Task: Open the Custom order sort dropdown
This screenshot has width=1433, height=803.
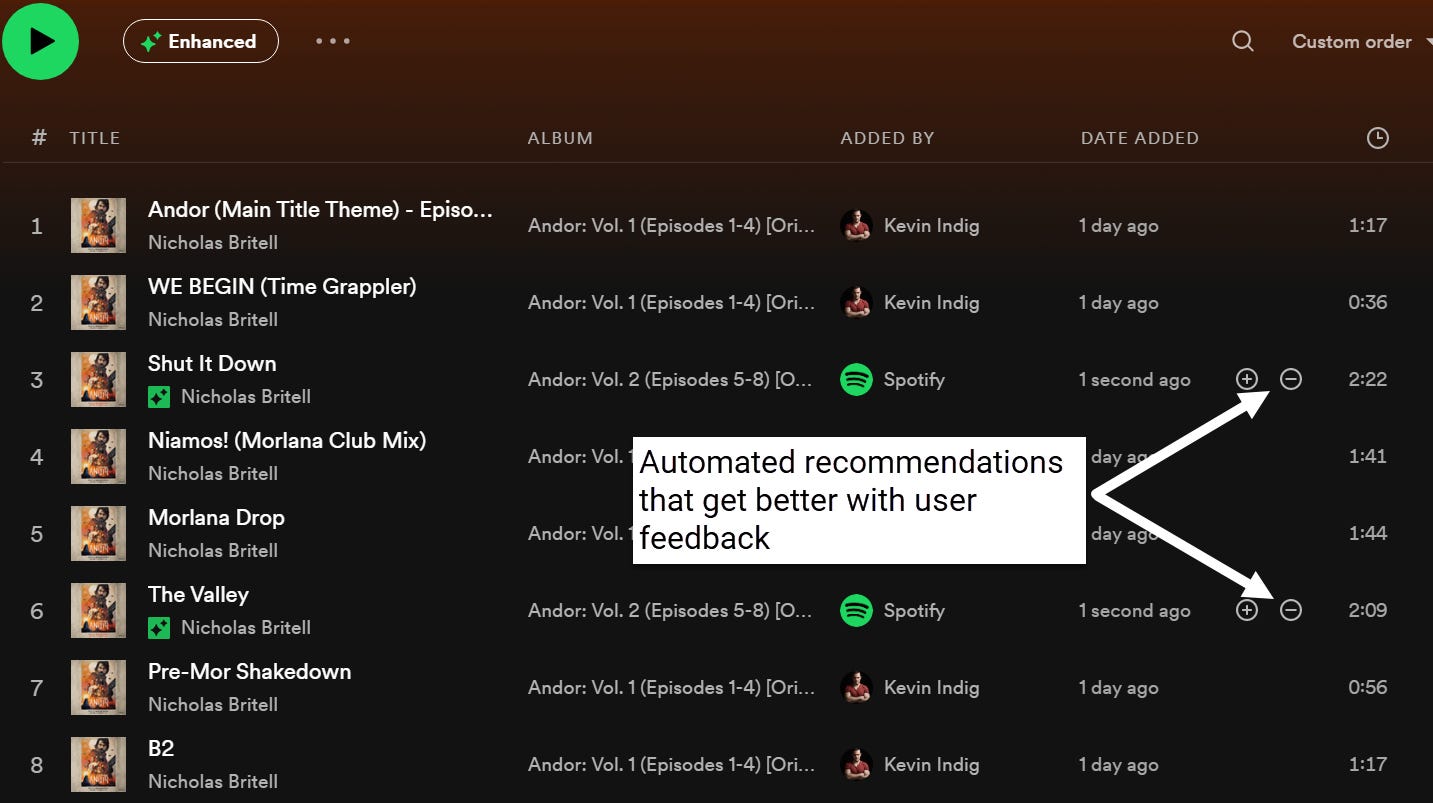Action: pos(1362,41)
